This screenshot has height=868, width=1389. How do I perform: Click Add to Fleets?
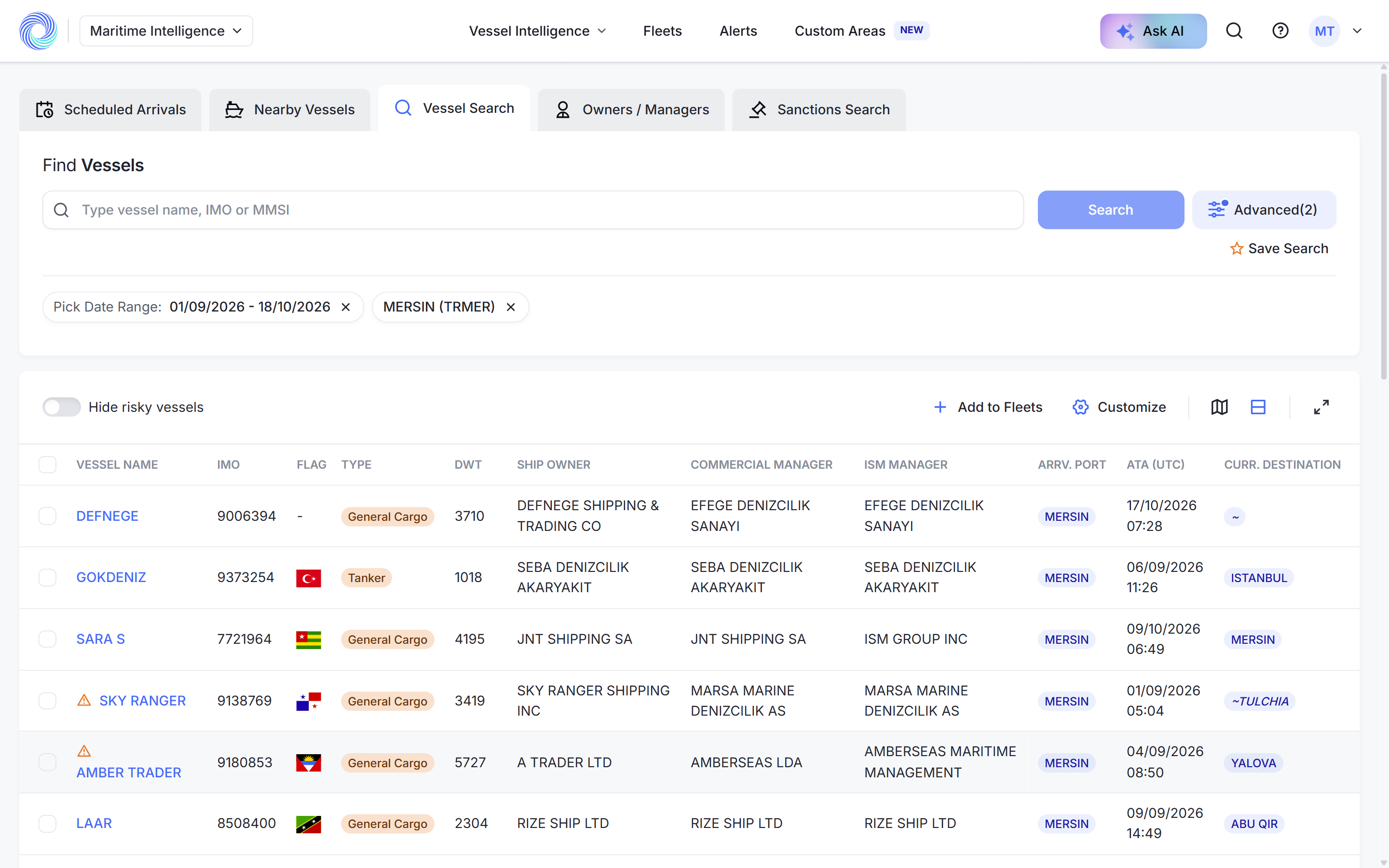tap(988, 407)
